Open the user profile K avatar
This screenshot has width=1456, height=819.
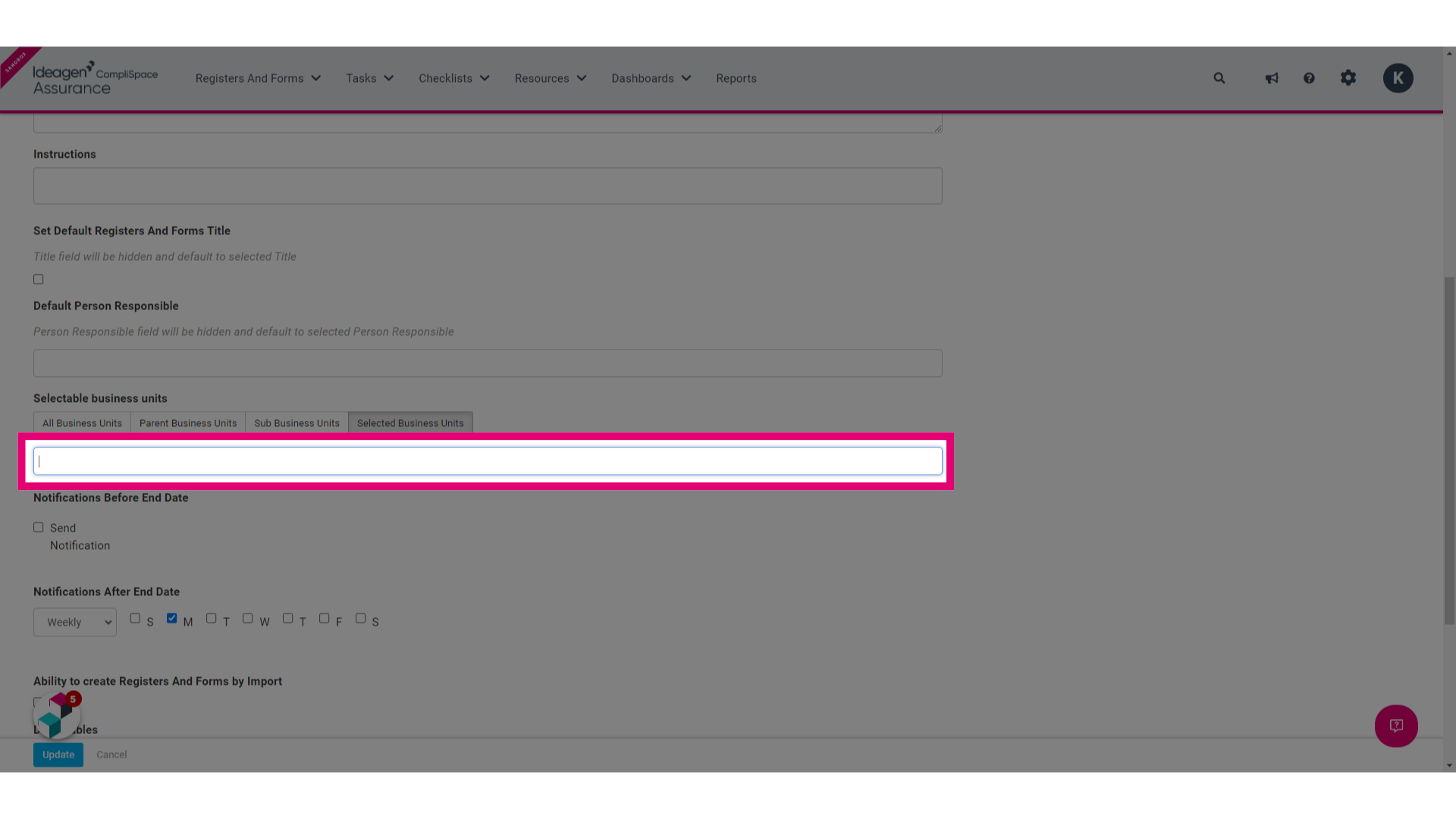[1398, 78]
